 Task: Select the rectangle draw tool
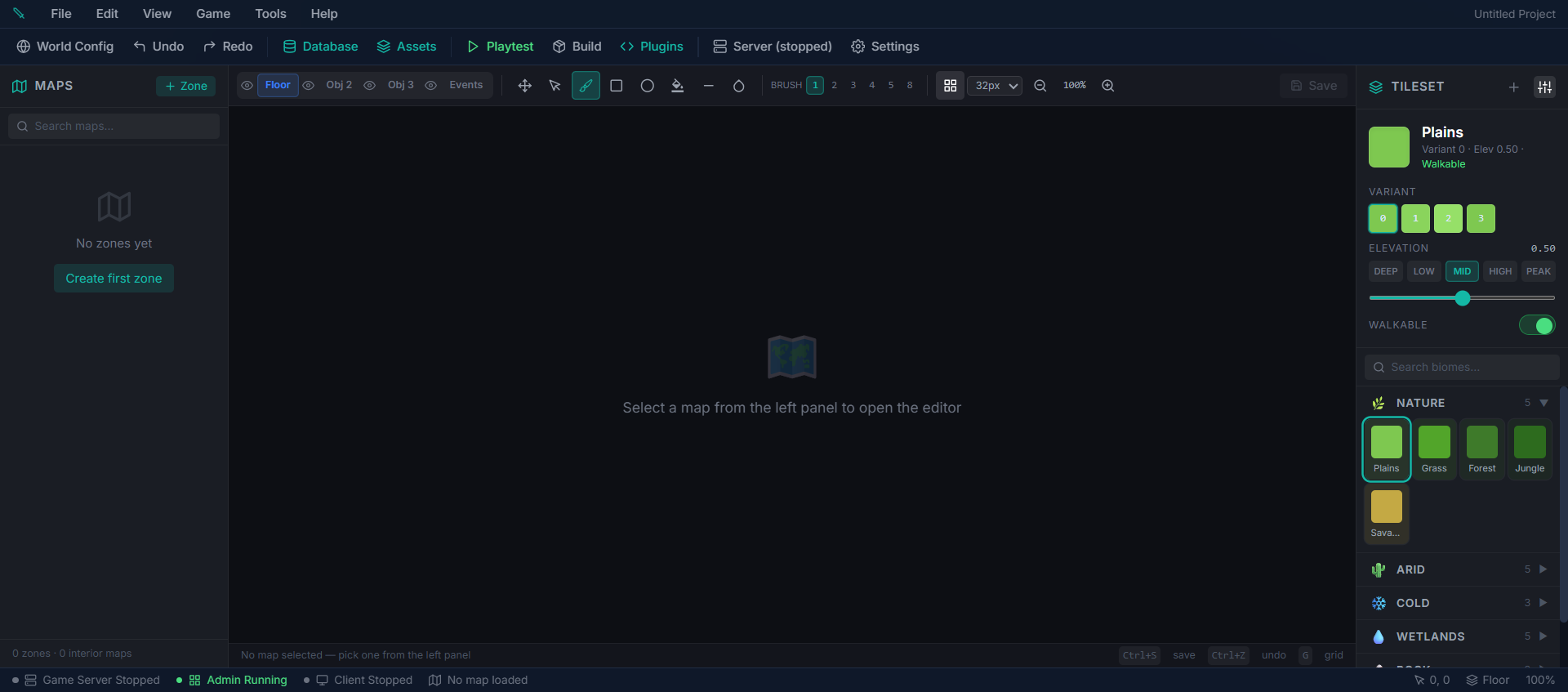[617, 86]
